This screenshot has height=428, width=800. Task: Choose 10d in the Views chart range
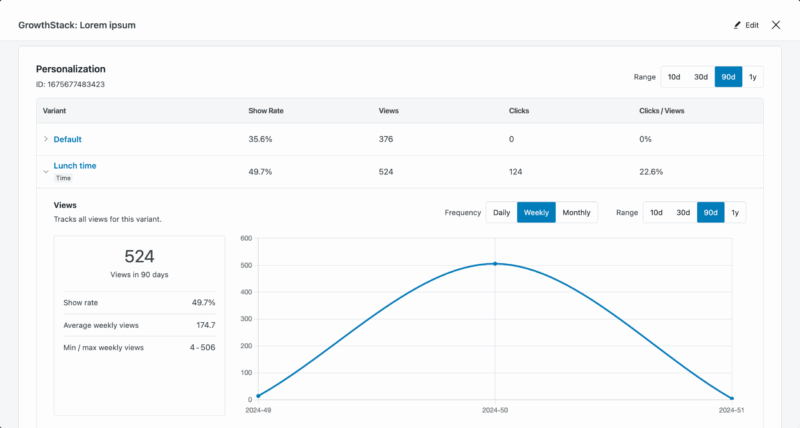point(656,212)
